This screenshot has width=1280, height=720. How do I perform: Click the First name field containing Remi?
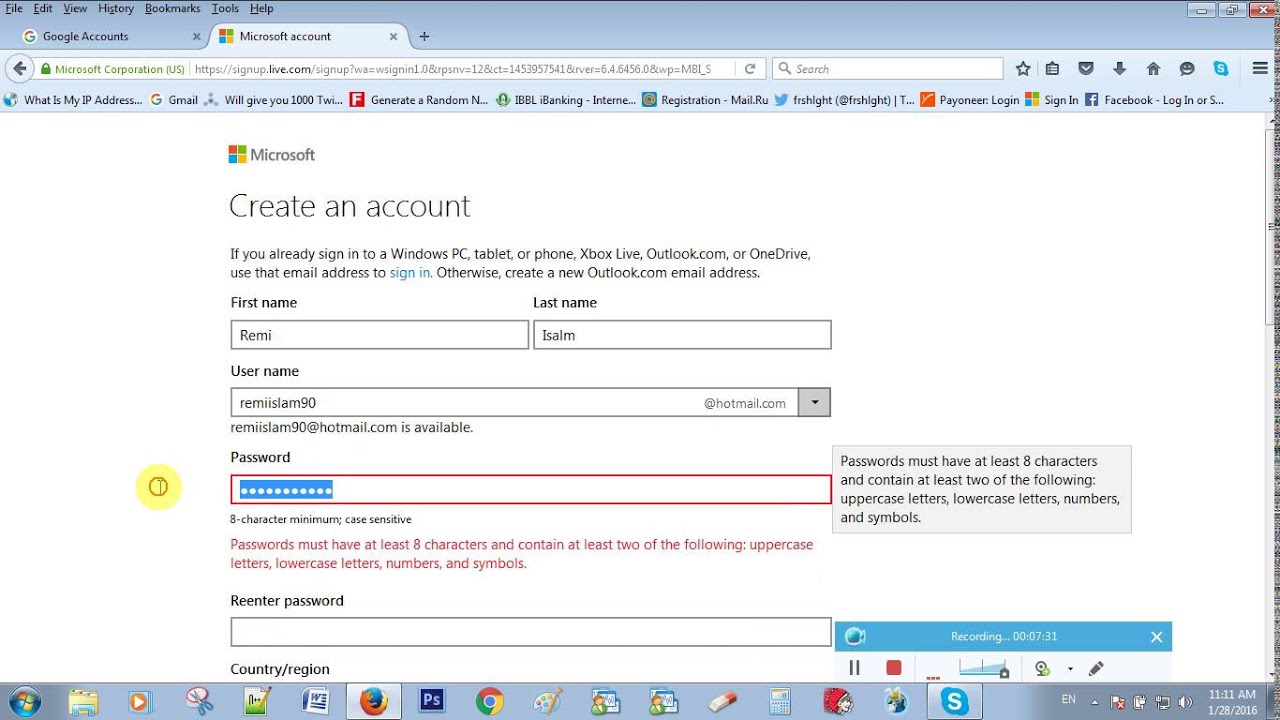pos(380,335)
